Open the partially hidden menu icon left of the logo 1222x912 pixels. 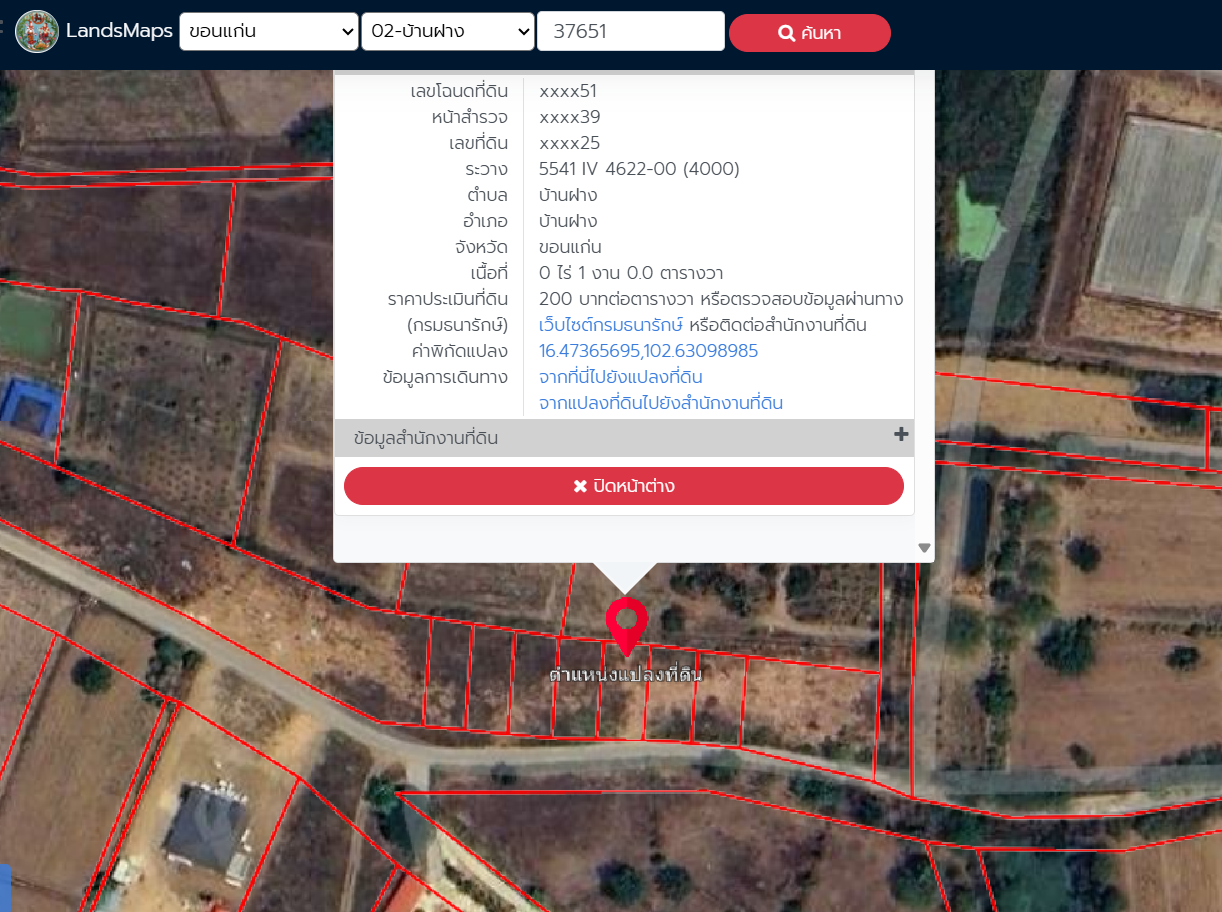(x=3, y=30)
